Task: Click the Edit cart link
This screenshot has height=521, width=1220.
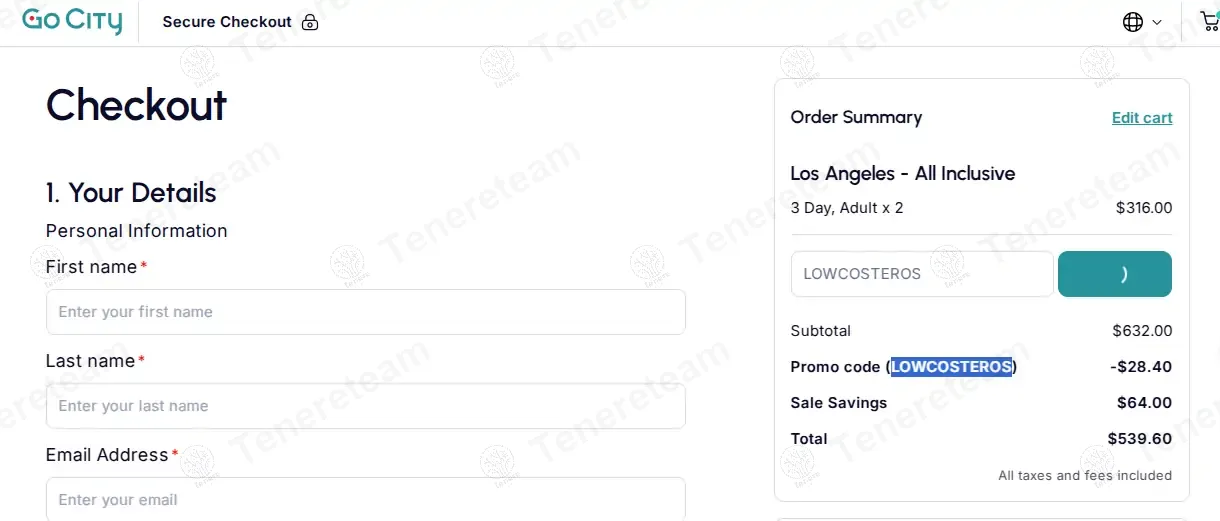Action: pyautogui.click(x=1142, y=118)
